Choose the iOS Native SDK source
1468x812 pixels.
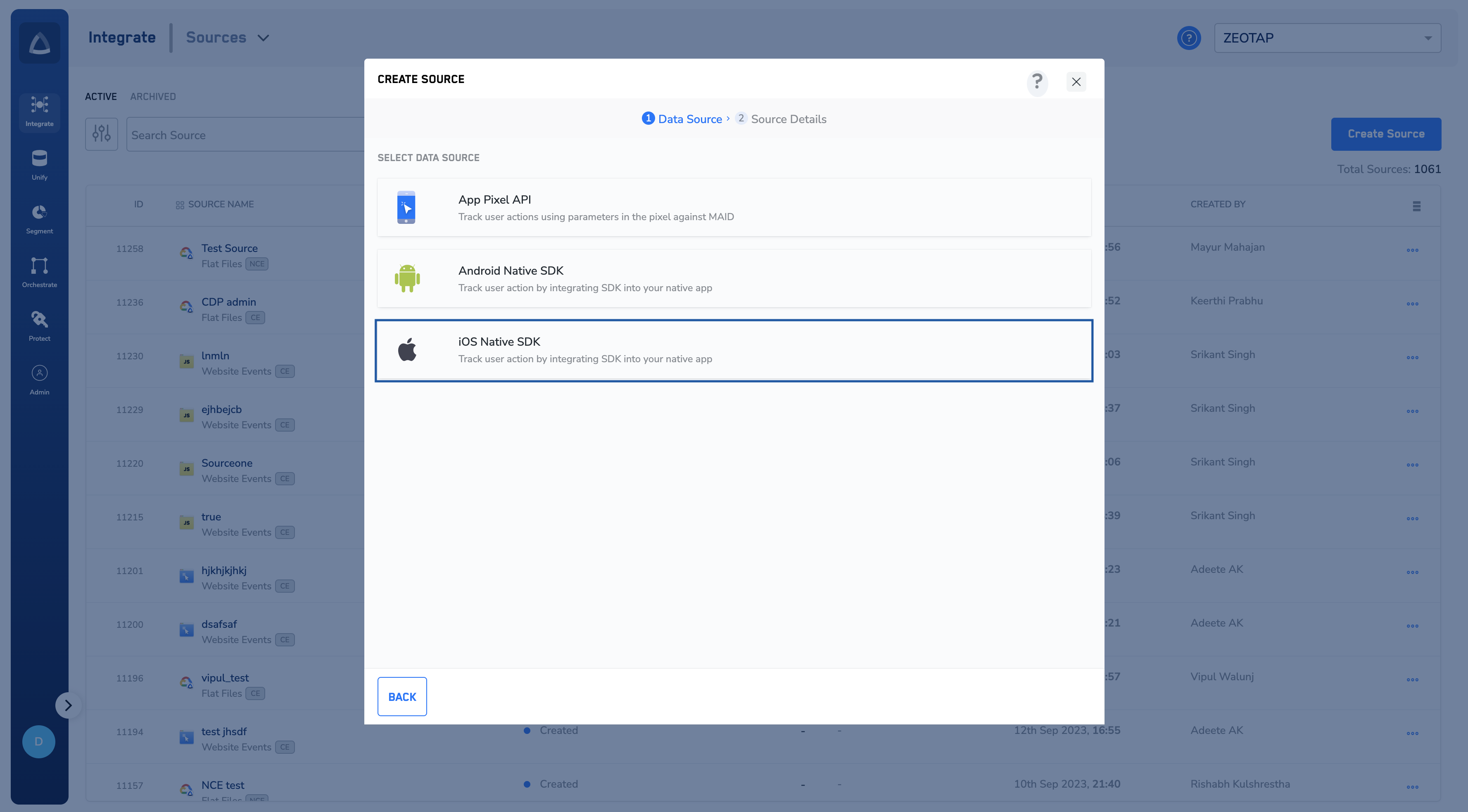point(734,350)
